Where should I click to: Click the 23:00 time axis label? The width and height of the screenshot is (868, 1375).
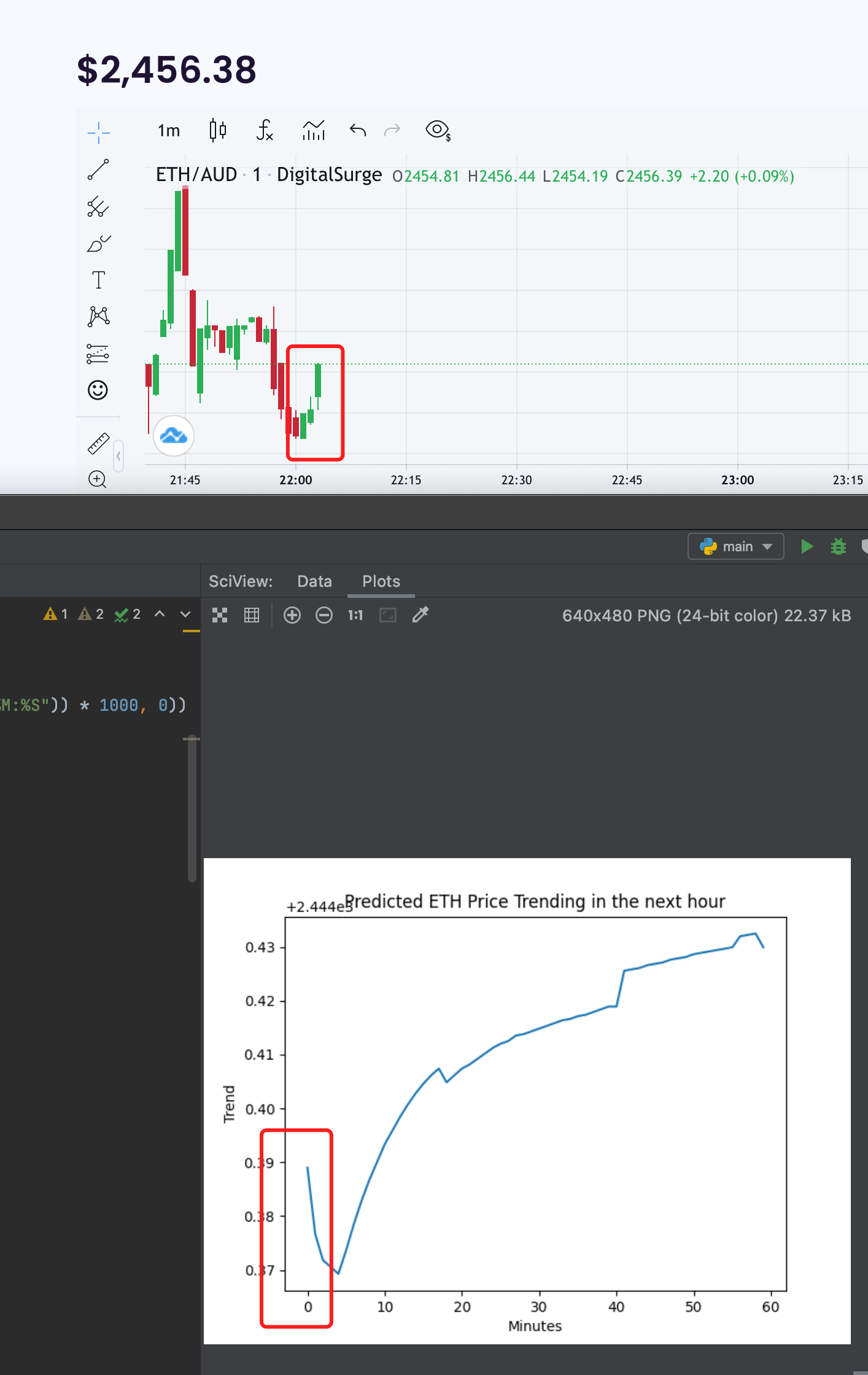coord(738,480)
